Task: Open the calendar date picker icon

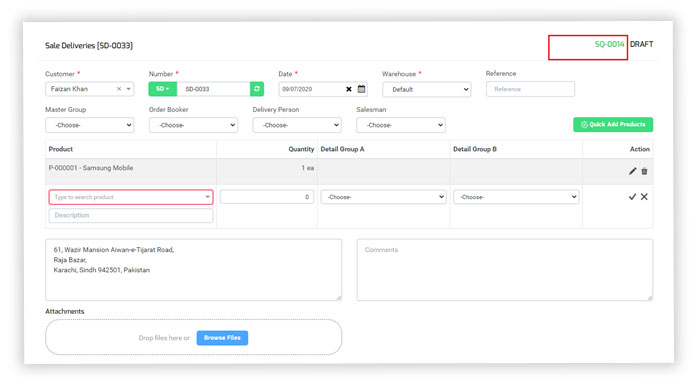Action: pos(362,89)
